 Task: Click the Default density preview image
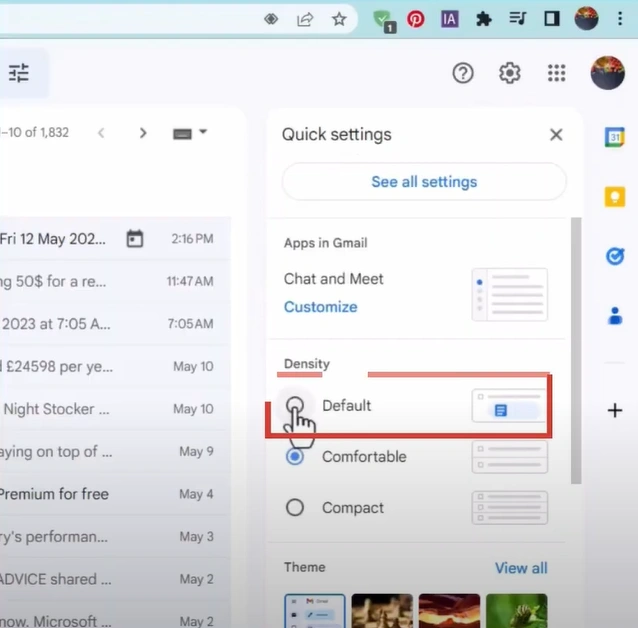point(509,406)
